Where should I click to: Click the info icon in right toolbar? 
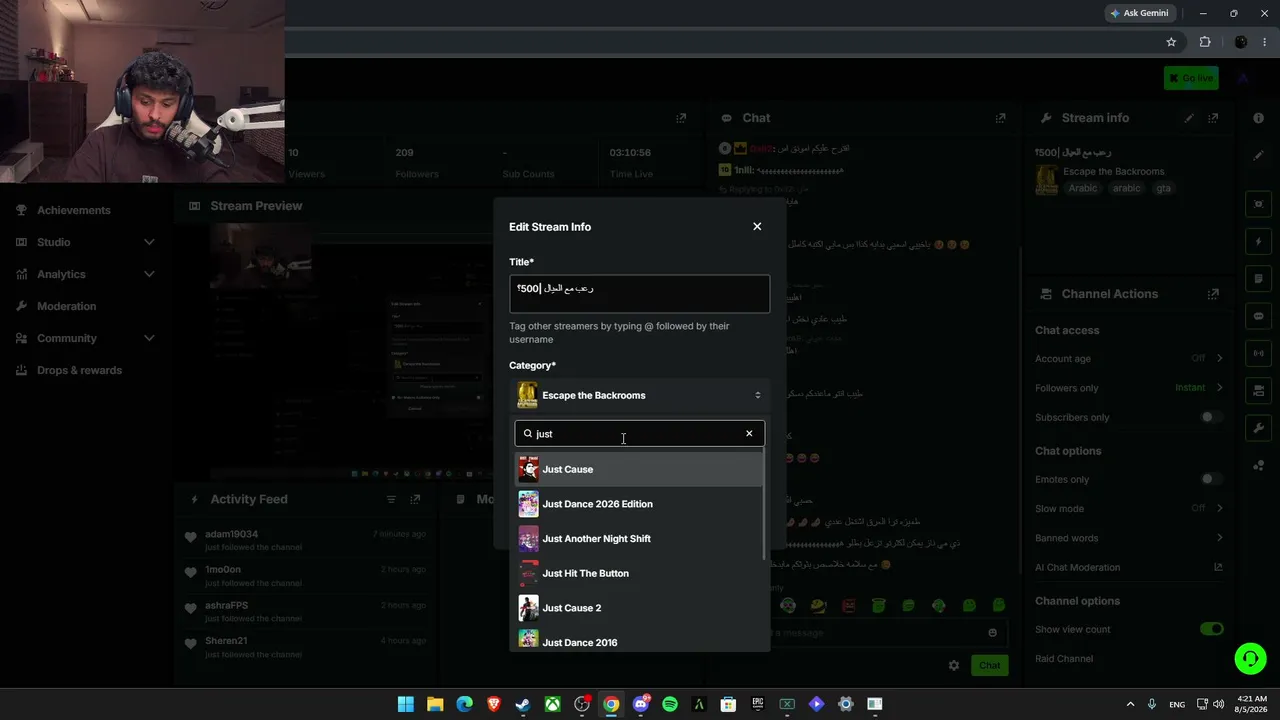[1258, 118]
